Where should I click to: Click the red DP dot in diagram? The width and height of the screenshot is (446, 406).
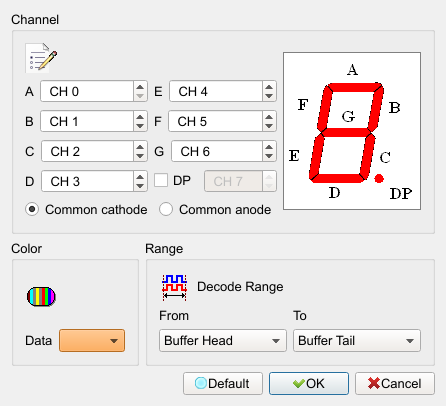tap(379, 179)
